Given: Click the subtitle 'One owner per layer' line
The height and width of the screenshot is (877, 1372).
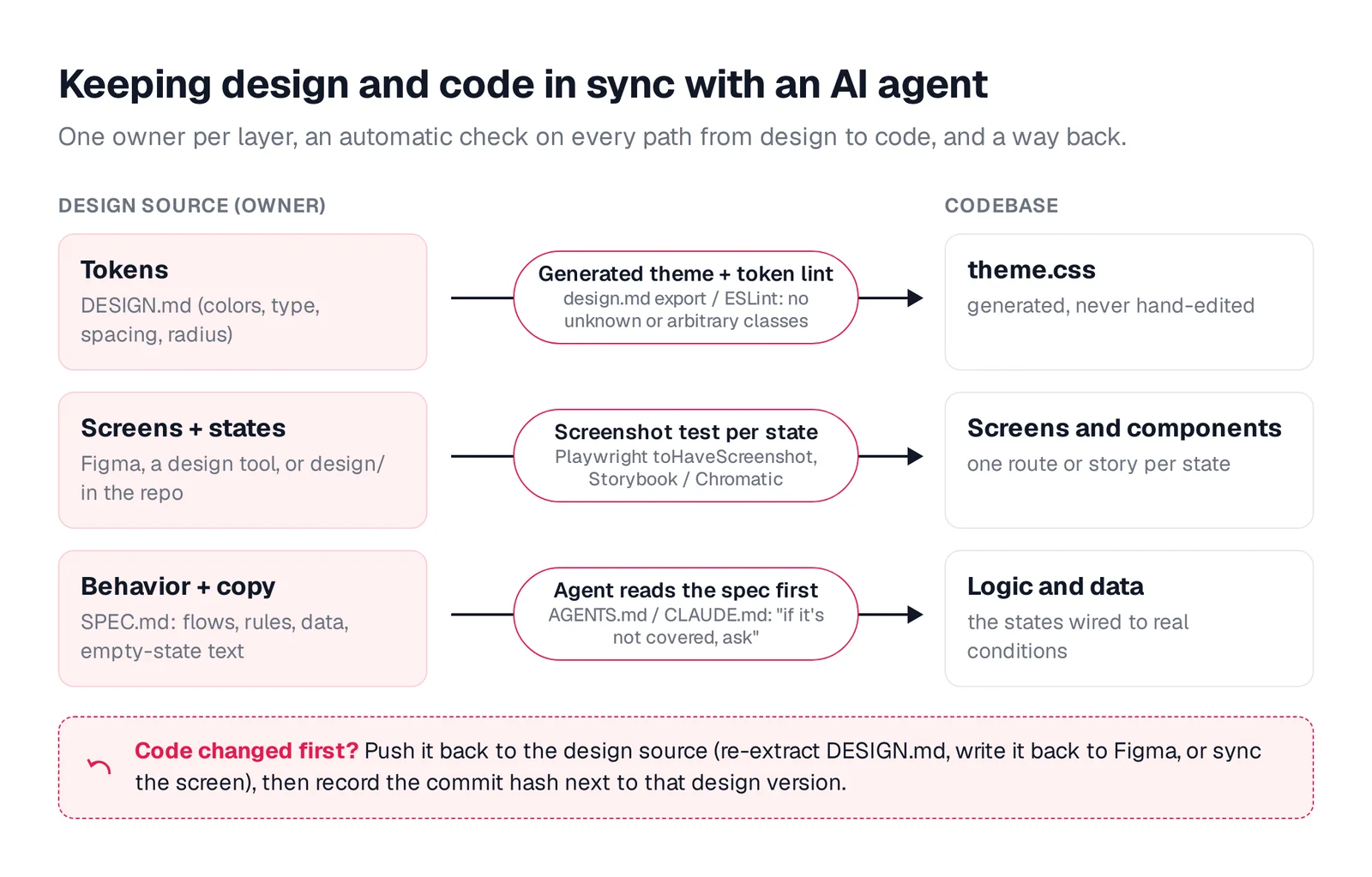Looking at the screenshot, I should 592,137.
